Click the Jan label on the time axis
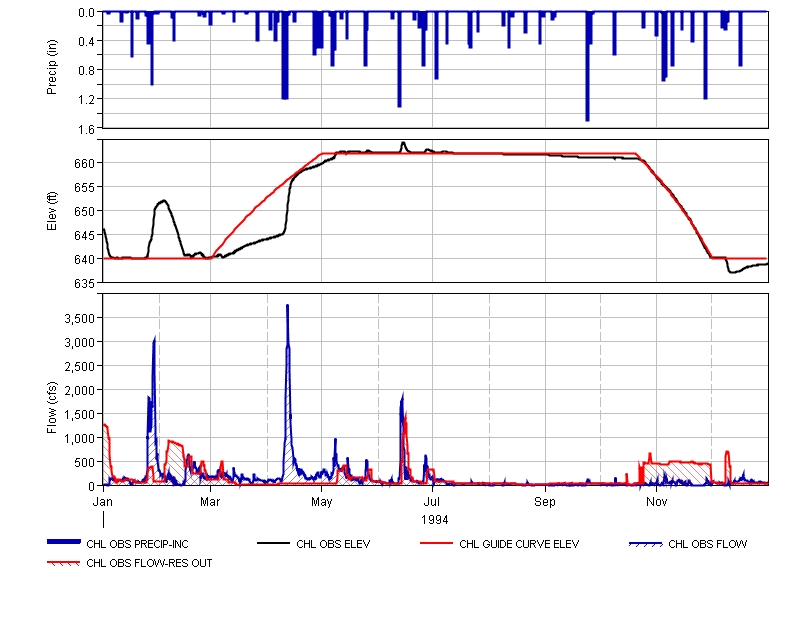Viewport: 800px width, 627px height. coord(103,500)
